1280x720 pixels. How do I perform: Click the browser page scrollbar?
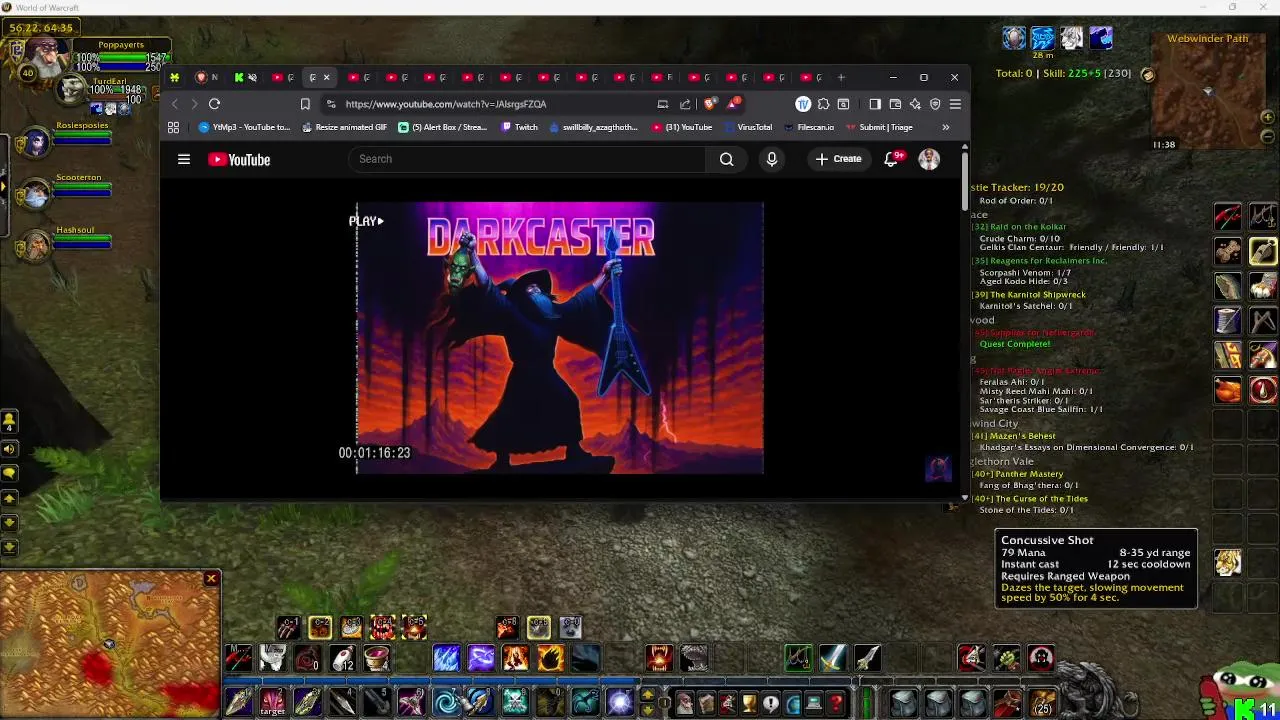click(965, 183)
